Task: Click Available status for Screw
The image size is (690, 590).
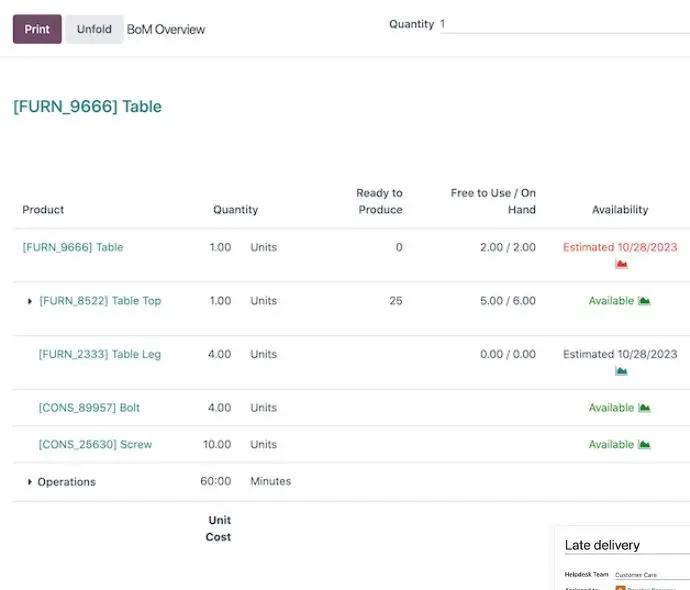Action: coord(611,444)
